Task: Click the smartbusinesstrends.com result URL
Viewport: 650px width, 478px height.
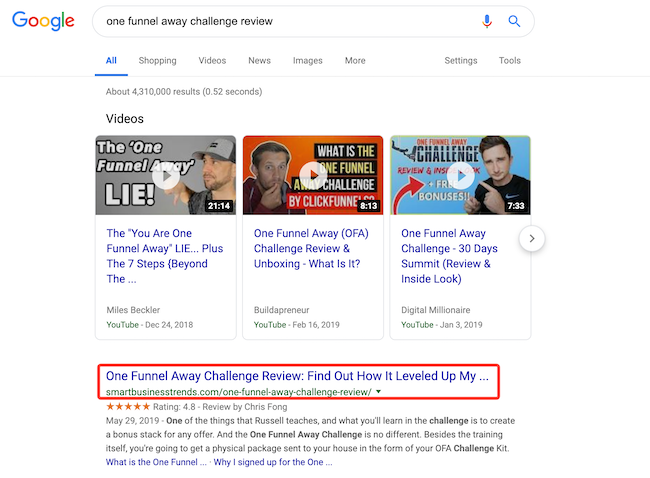Action: (238, 392)
